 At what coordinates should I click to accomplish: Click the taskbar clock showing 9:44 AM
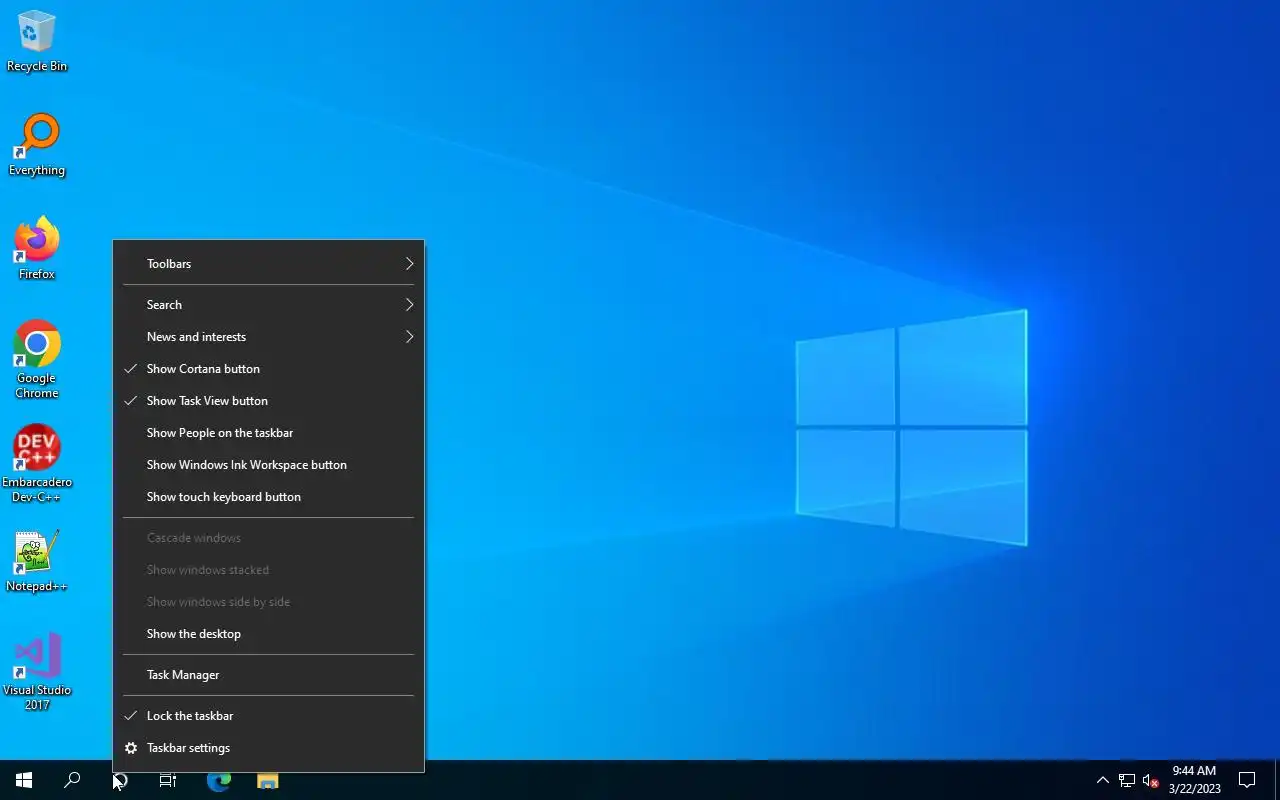1194,780
